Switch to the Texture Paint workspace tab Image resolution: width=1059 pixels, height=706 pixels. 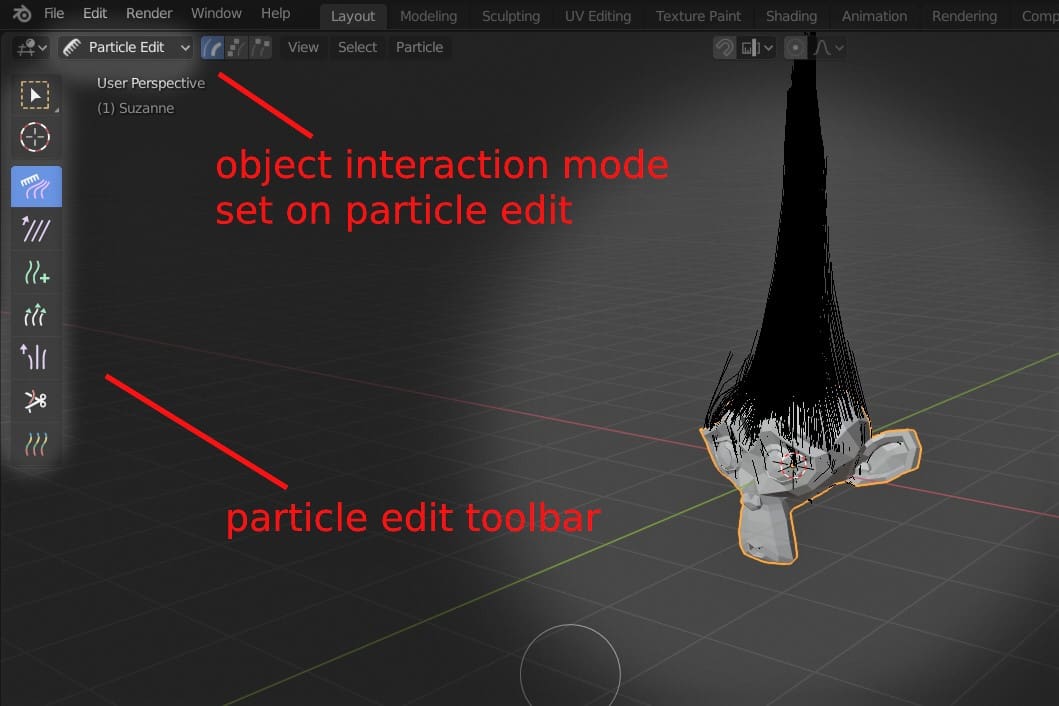698,16
